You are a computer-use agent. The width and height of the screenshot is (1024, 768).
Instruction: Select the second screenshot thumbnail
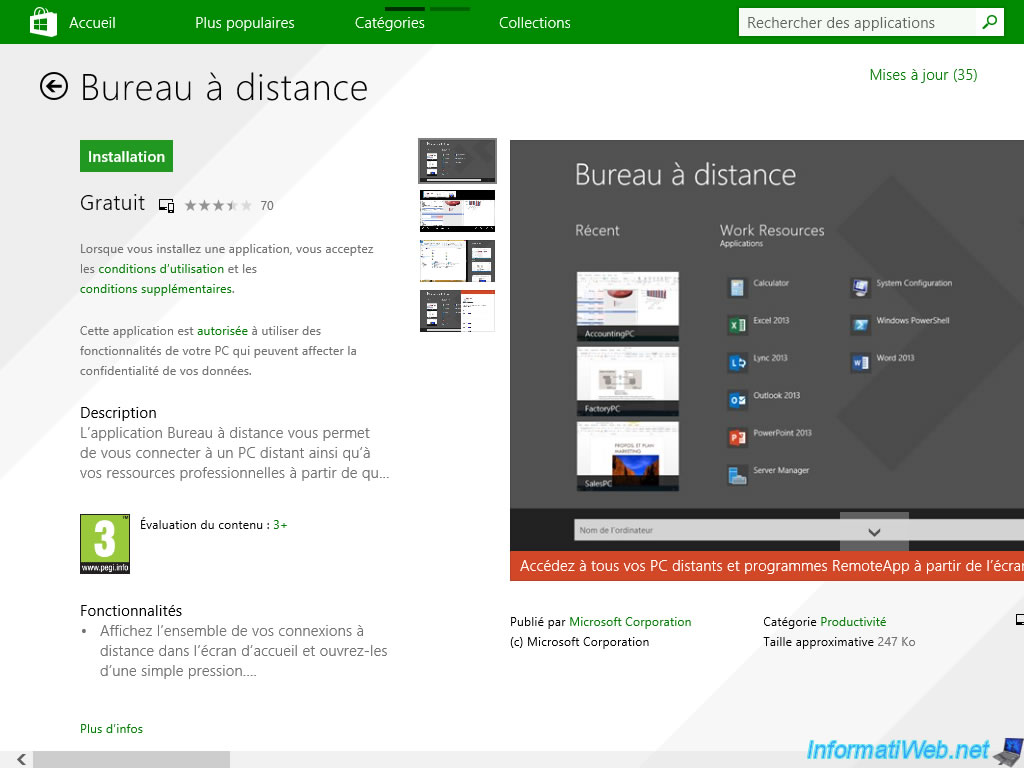(x=457, y=211)
